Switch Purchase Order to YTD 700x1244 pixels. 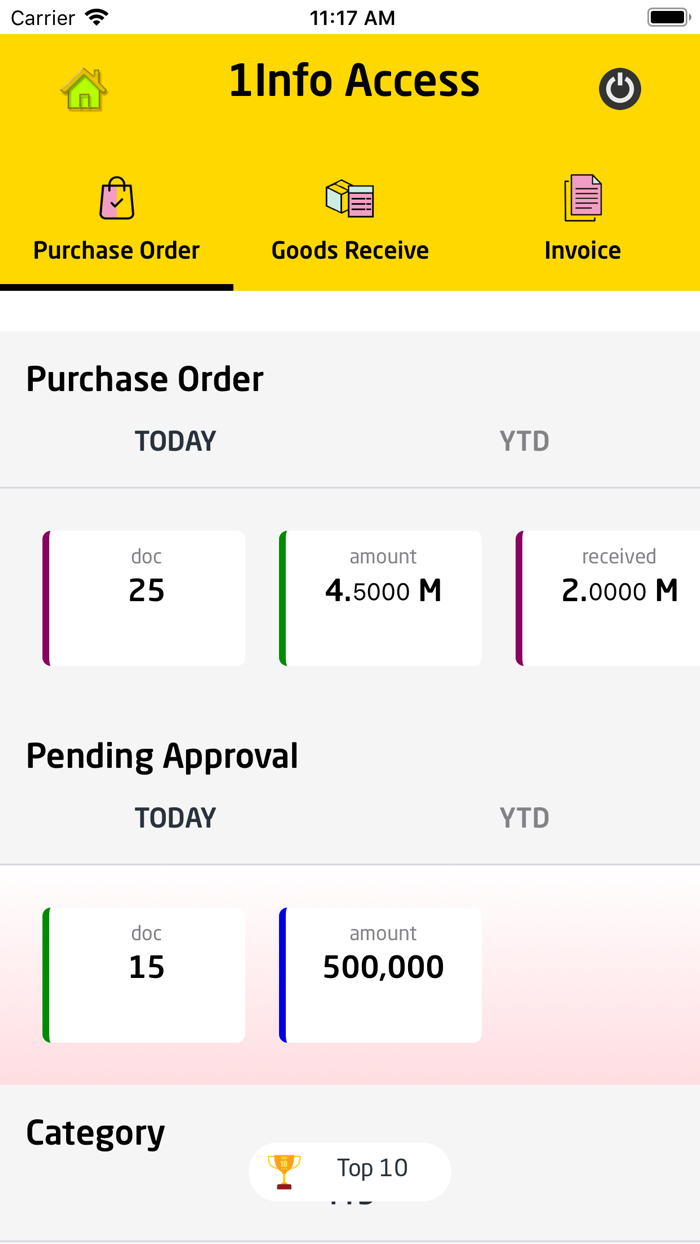pos(524,441)
